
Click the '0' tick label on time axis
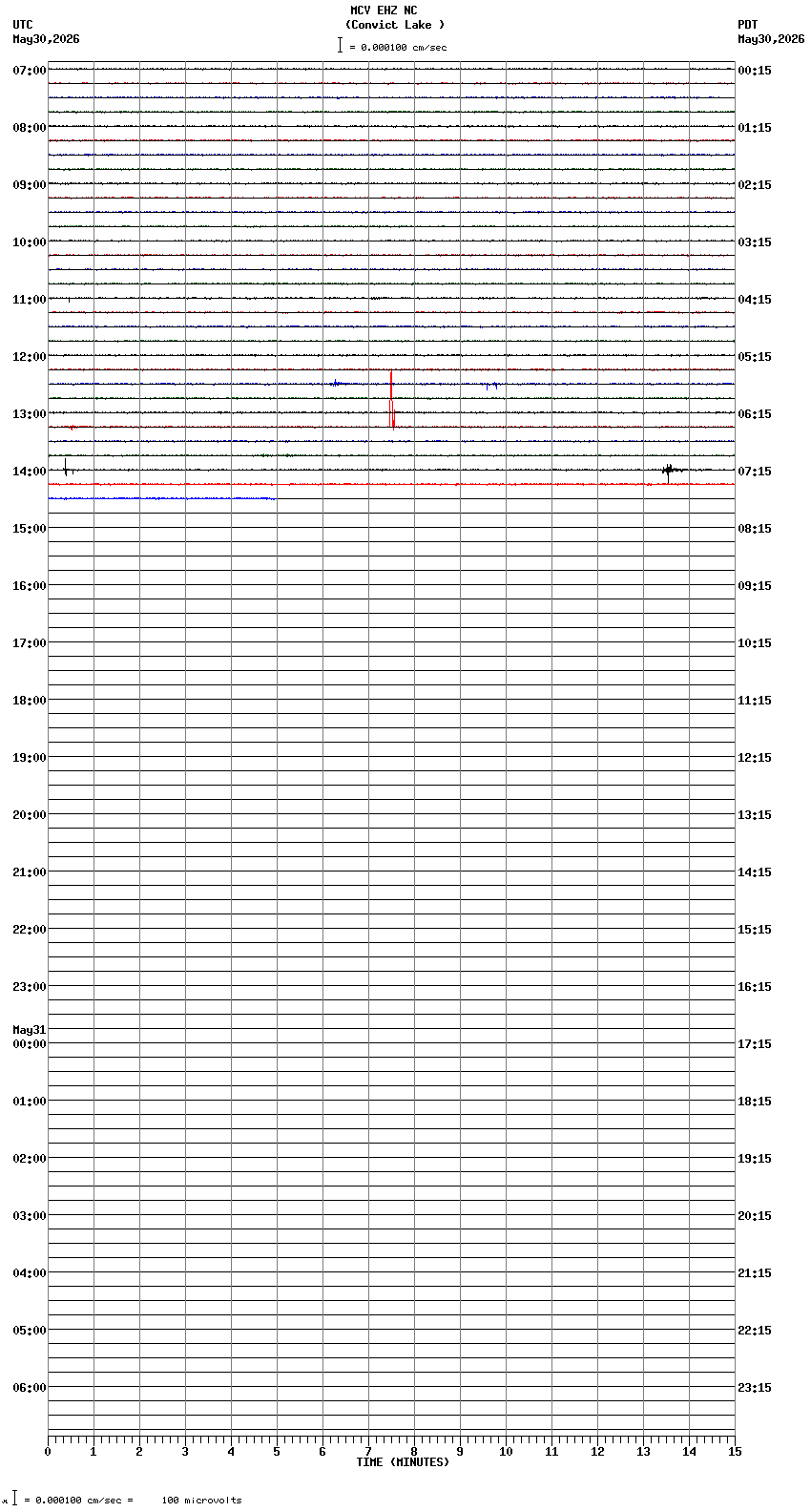(48, 1452)
